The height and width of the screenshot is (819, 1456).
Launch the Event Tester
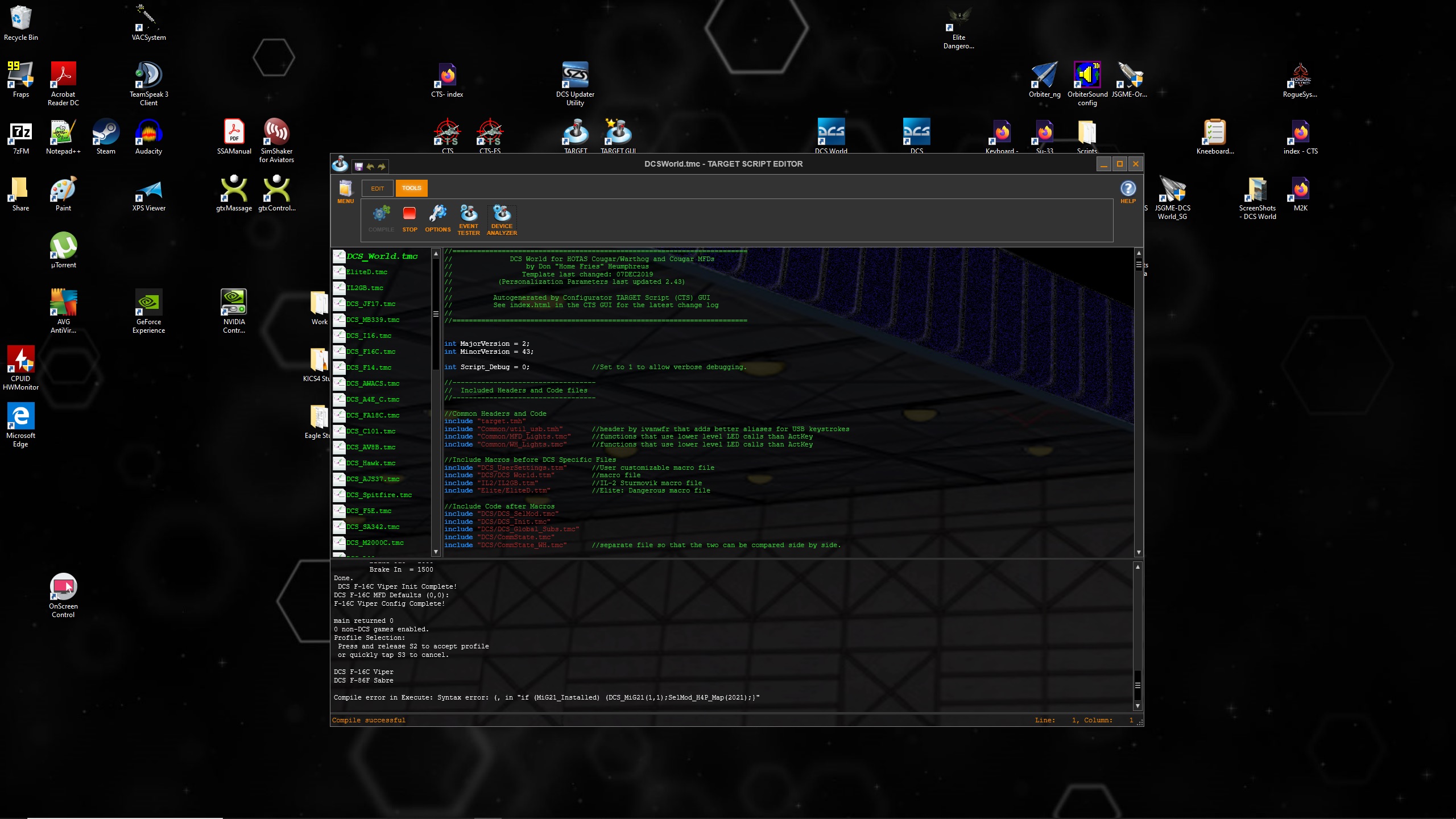(x=469, y=220)
